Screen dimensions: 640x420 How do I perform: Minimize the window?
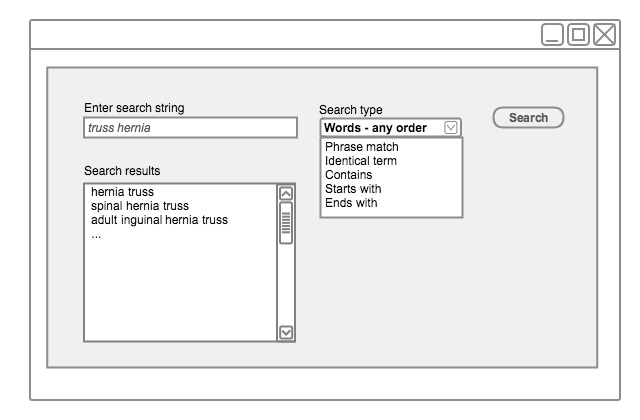click(553, 35)
